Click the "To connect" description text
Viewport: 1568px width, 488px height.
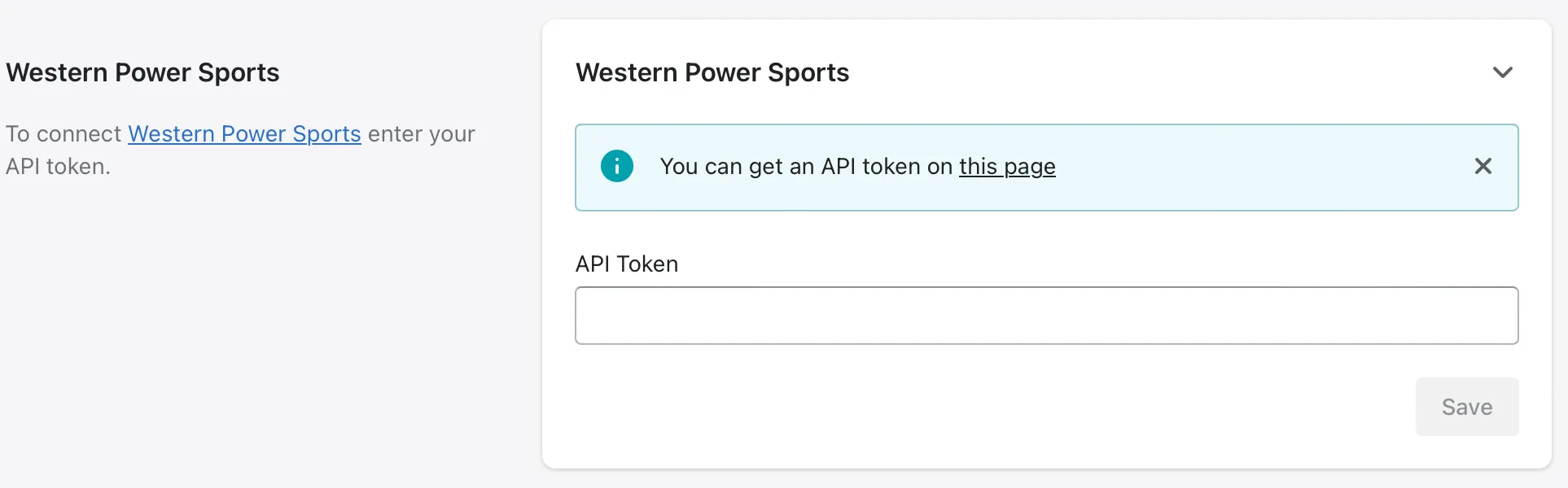click(x=64, y=134)
